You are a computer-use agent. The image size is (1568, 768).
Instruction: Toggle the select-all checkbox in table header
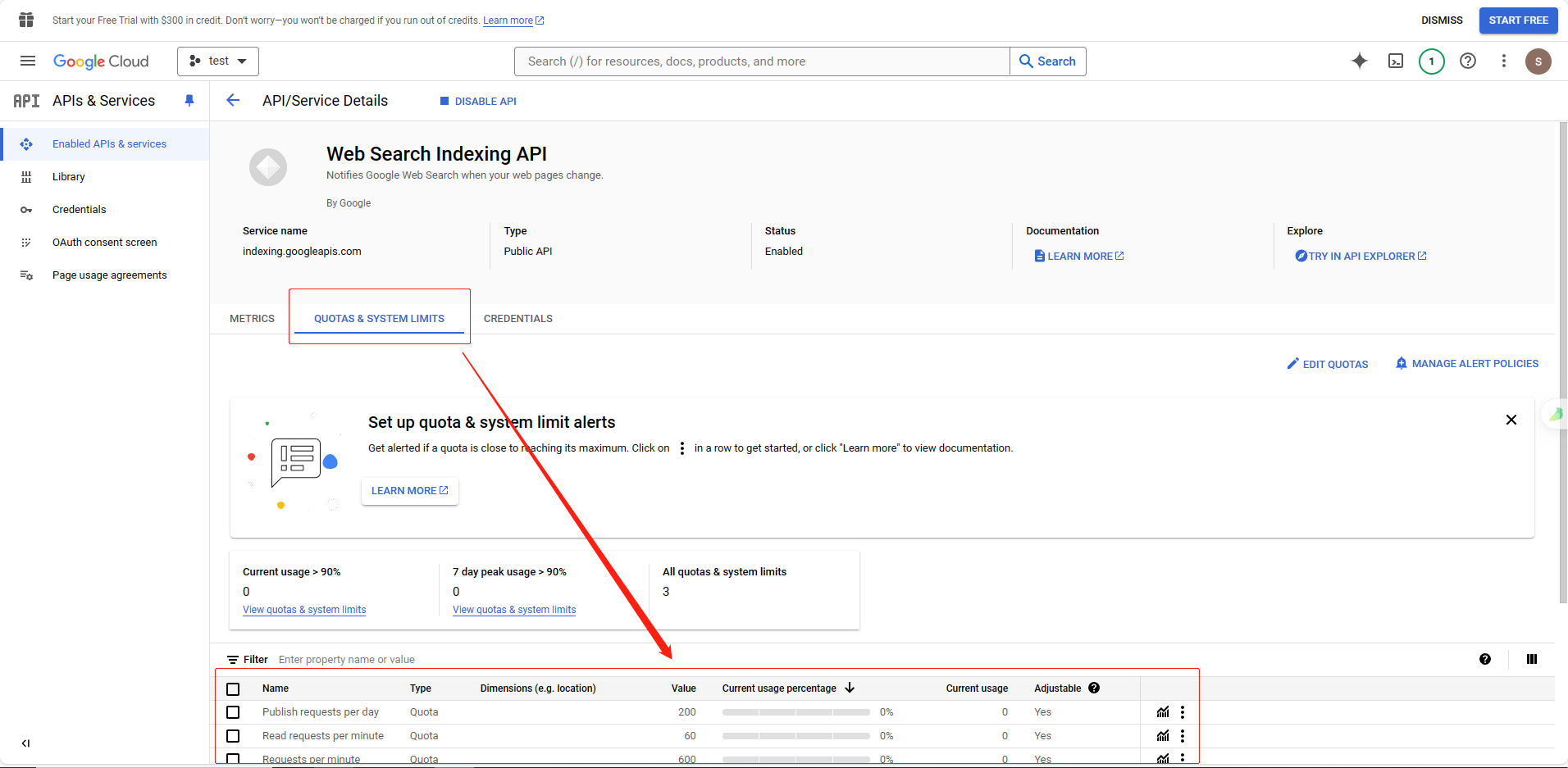tap(233, 688)
